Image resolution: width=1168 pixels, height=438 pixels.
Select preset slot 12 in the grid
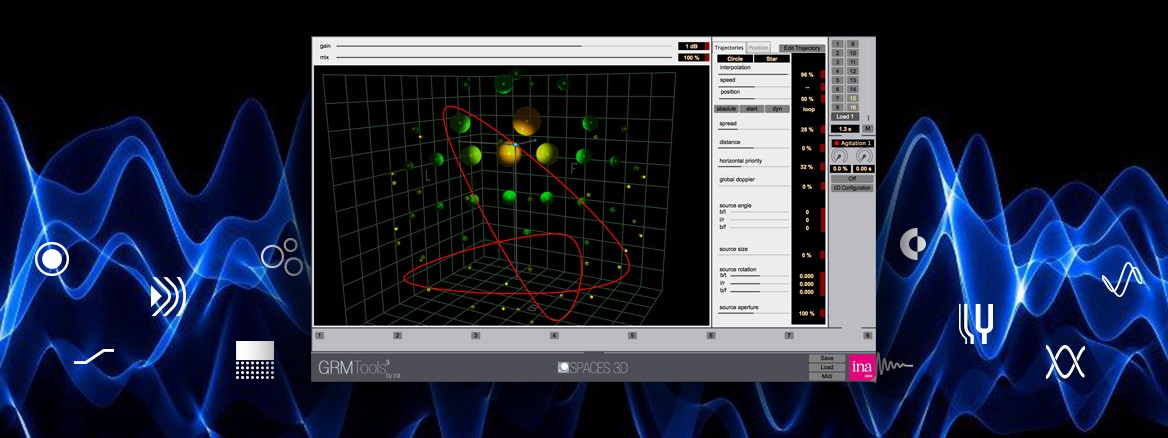(x=853, y=71)
